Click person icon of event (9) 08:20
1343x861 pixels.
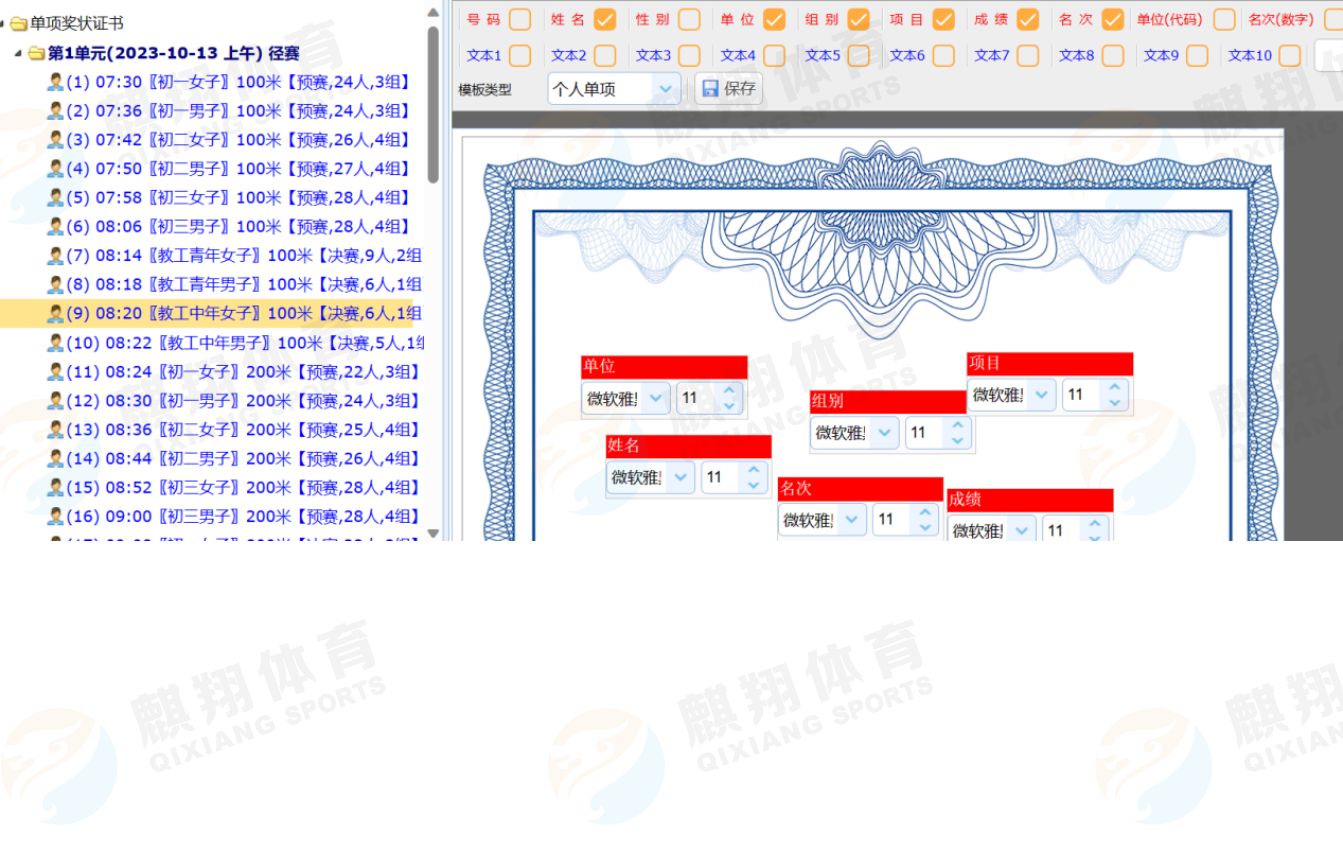55,313
